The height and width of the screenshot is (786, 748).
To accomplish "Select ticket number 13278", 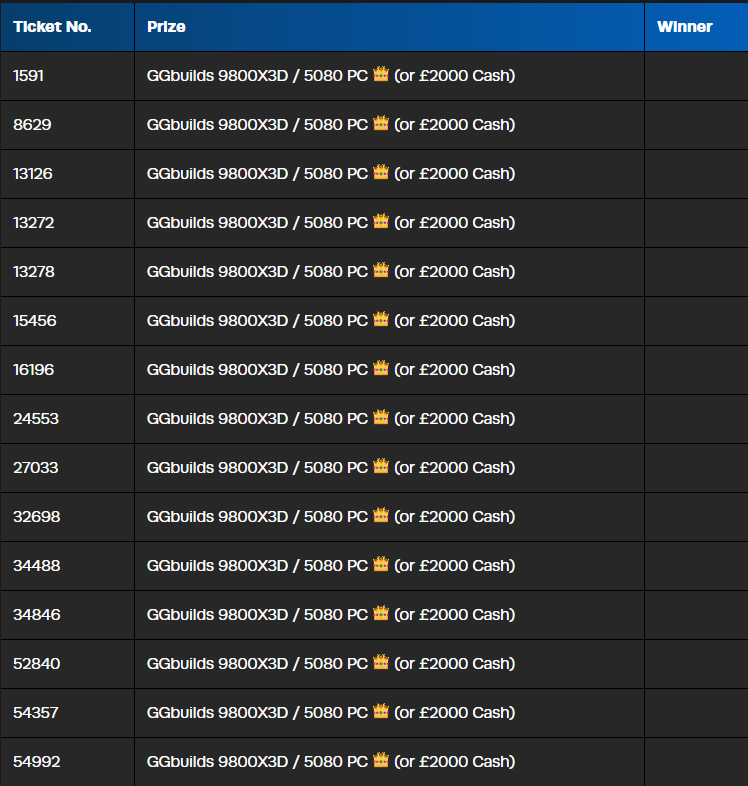I will tap(34, 272).
